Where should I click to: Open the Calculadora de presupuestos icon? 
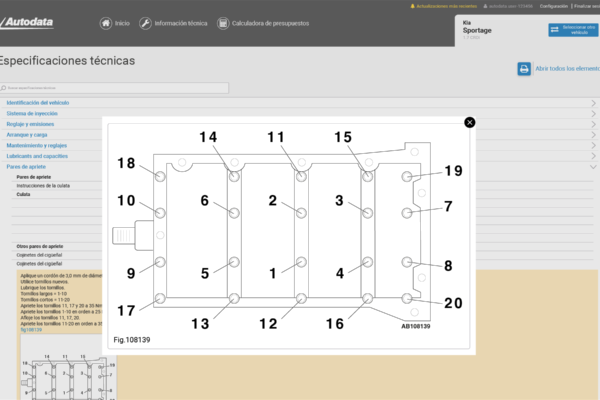click(x=222, y=23)
